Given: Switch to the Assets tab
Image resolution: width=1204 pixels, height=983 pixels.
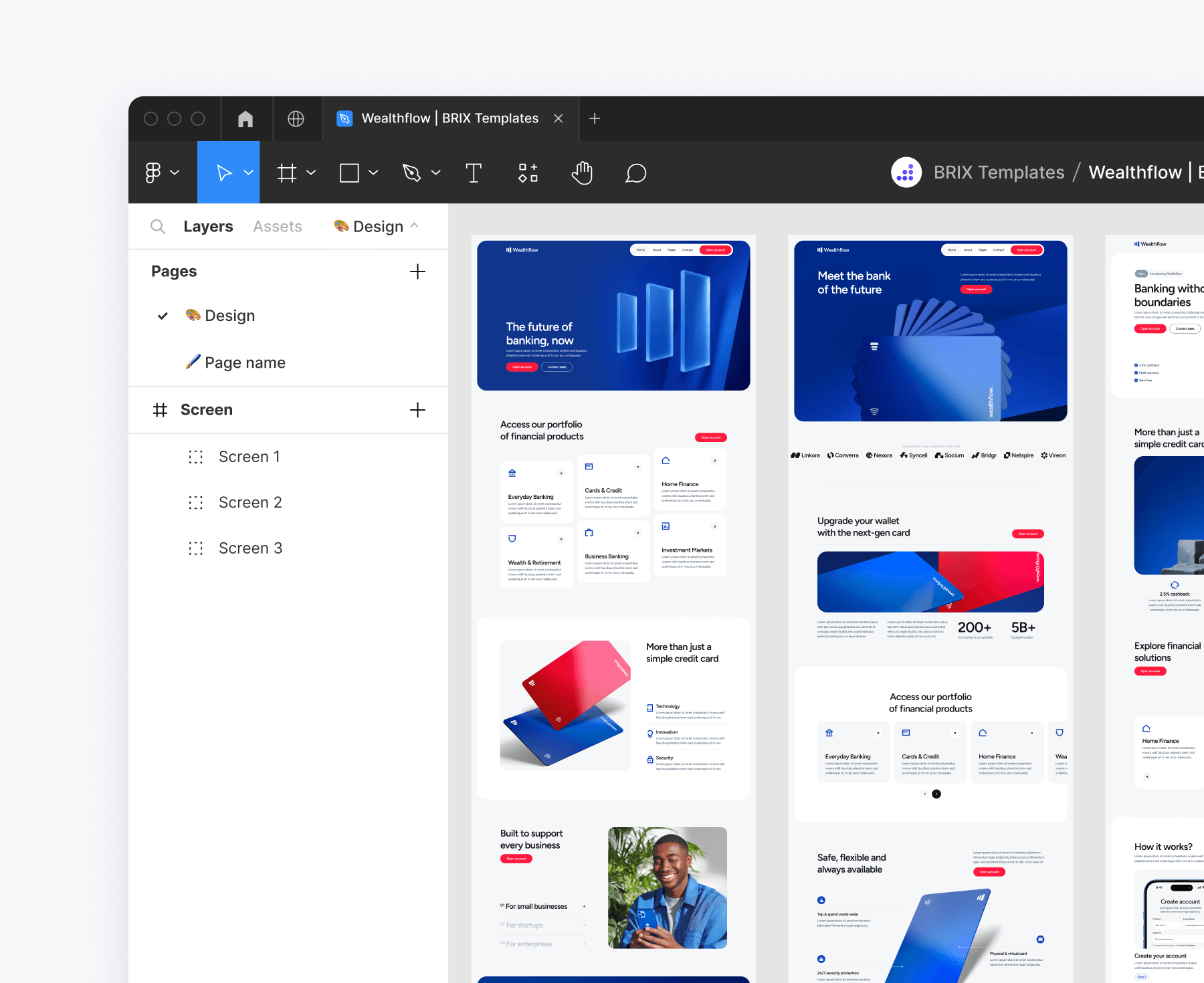Looking at the screenshot, I should [277, 226].
